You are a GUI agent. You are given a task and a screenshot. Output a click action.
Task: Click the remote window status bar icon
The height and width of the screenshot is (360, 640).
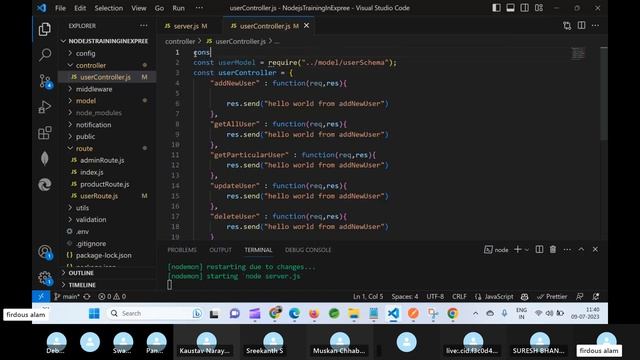[41, 296]
